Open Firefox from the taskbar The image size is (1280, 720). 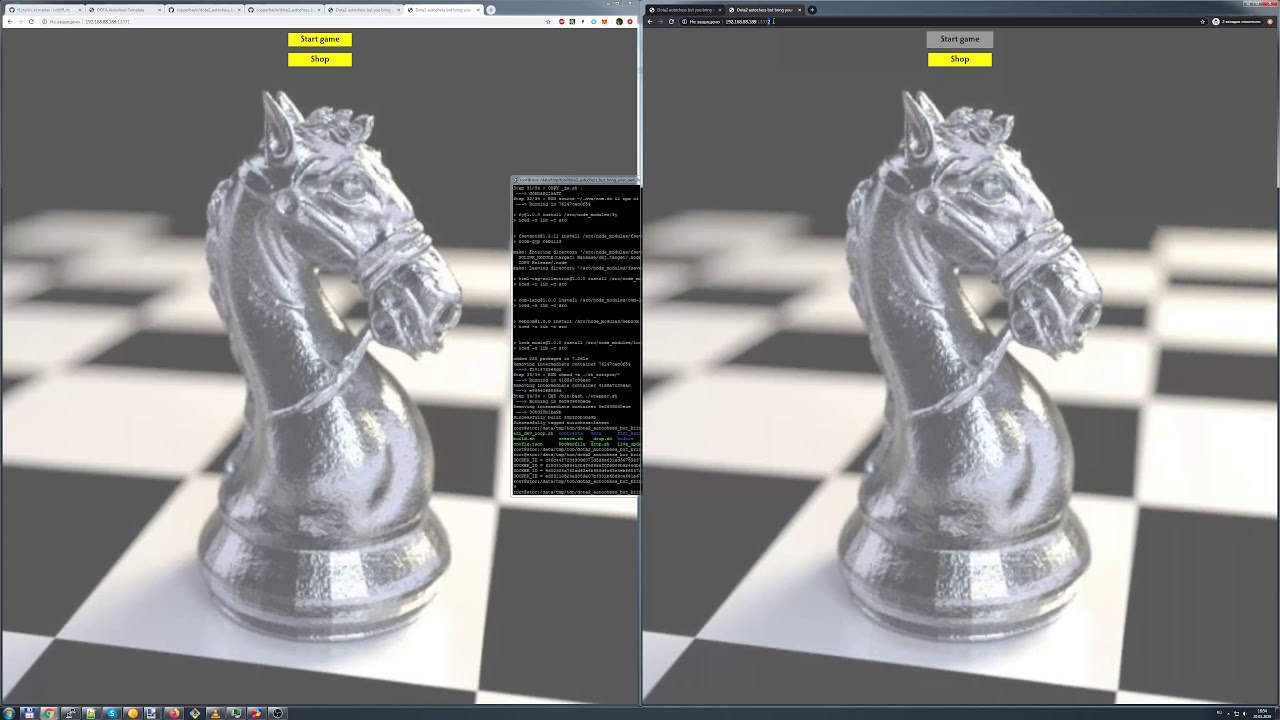pos(174,713)
